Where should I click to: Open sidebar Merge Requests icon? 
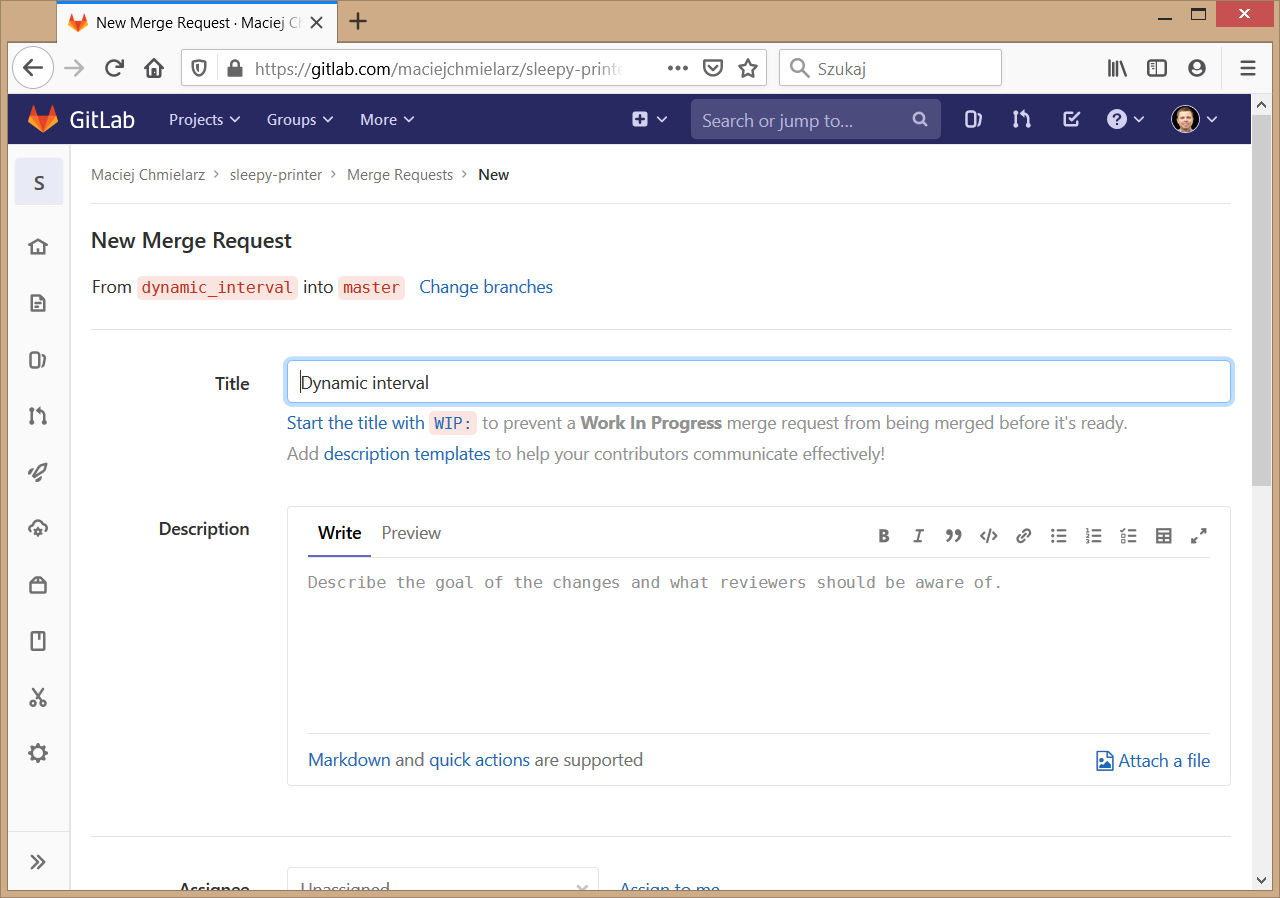tap(38, 416)
